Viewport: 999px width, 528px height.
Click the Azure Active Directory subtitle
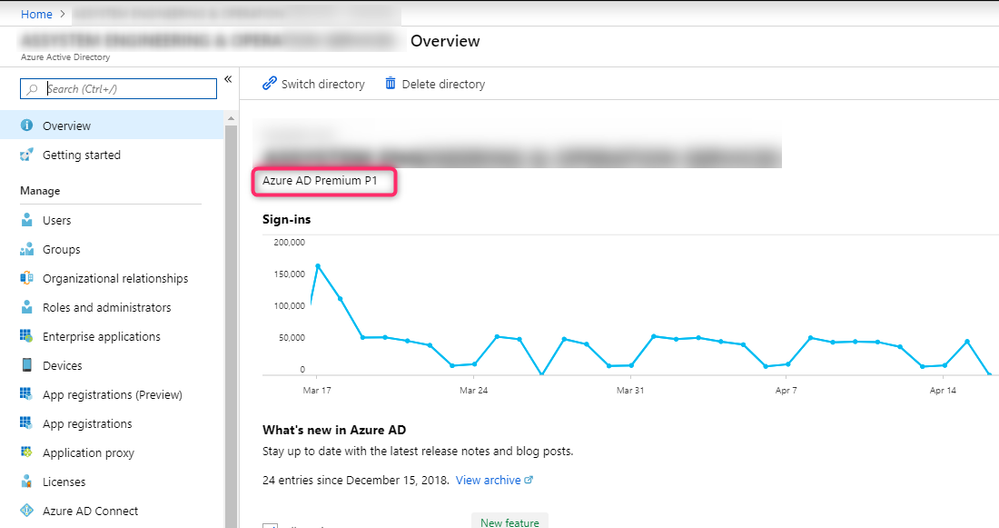click(x=65, y=57)
